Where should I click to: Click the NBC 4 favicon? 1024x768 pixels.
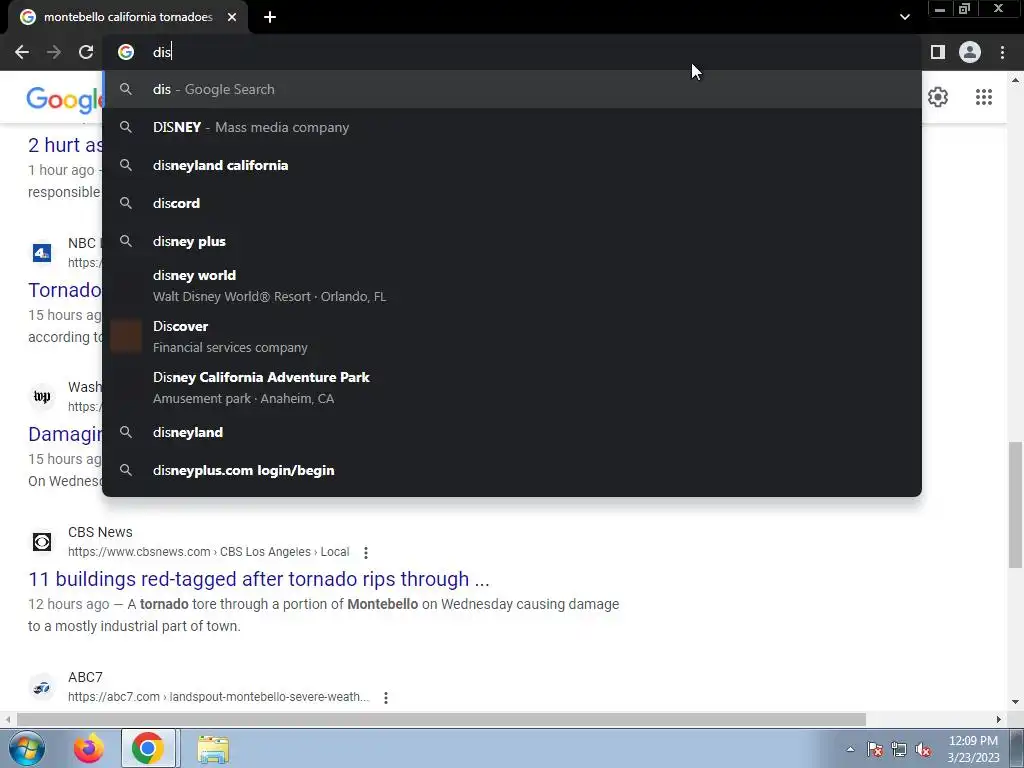(42, 252)
